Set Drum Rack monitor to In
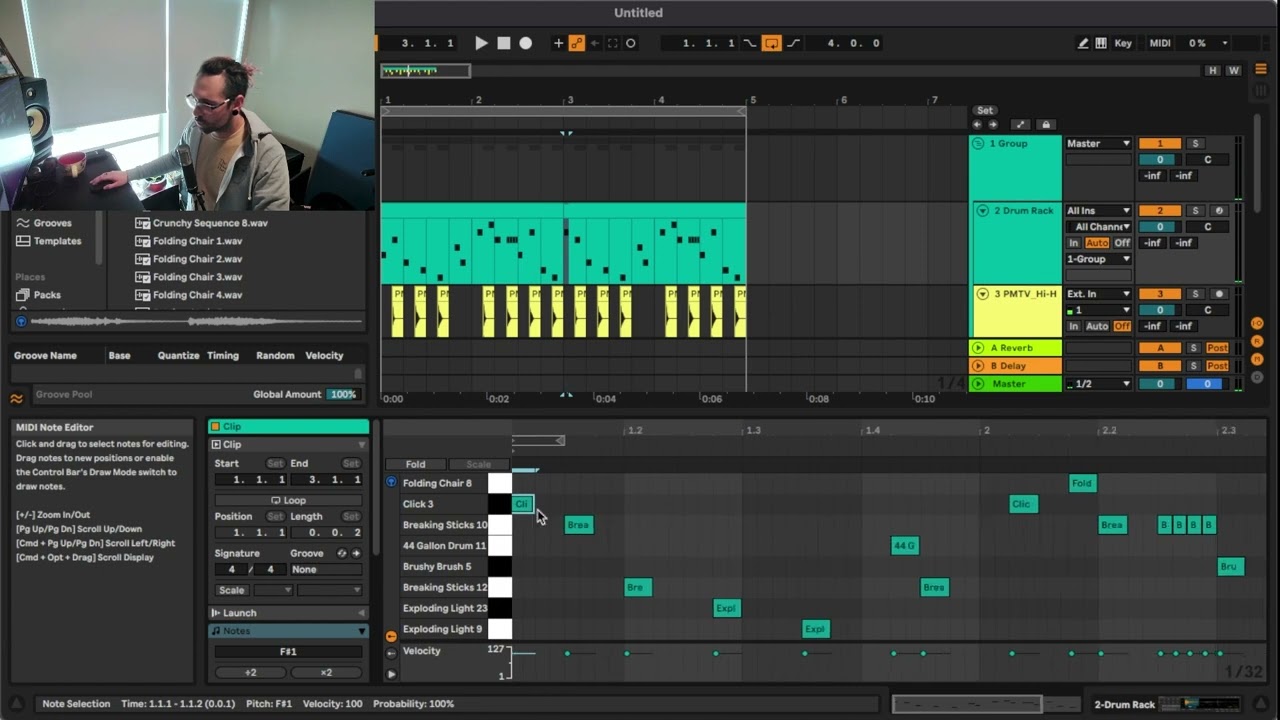1280x720 pixels. pyautogui.click(x=1074, y=243)
